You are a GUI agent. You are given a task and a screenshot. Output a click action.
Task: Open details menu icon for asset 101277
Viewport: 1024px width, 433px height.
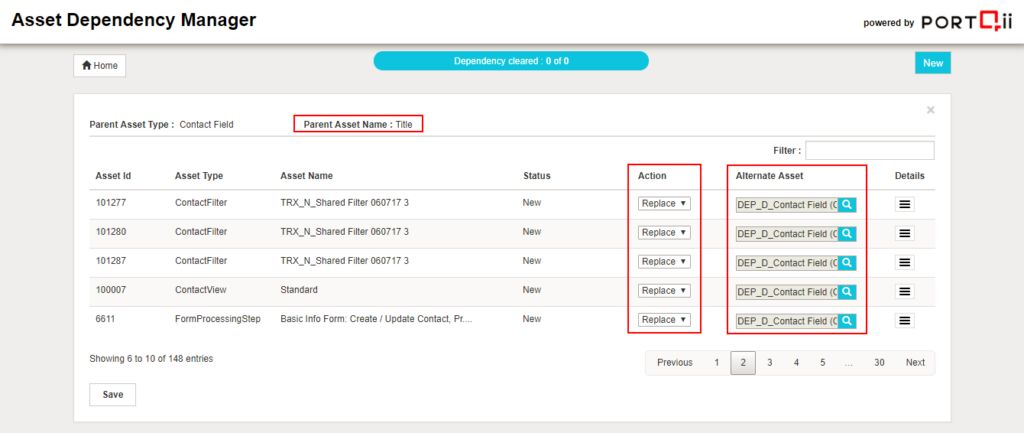(x=905, y=204)
